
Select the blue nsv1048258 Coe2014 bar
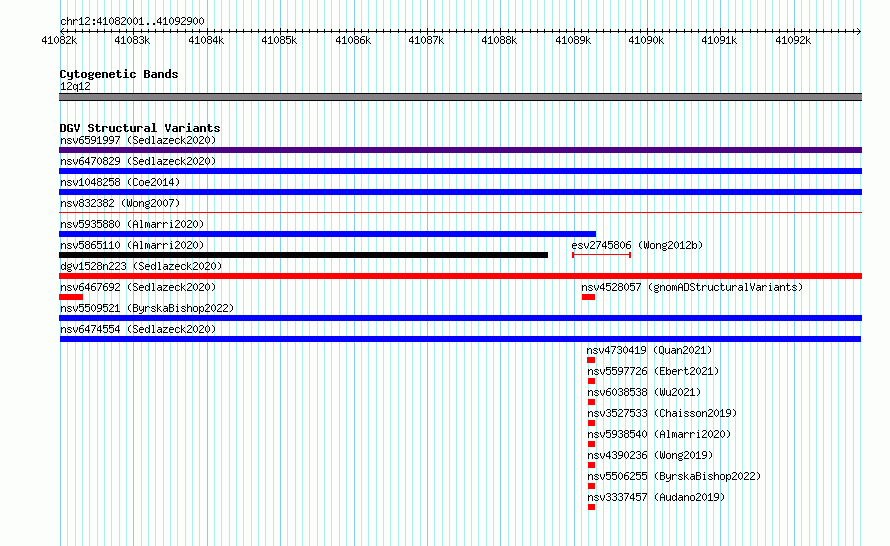[x=460, y=192]
